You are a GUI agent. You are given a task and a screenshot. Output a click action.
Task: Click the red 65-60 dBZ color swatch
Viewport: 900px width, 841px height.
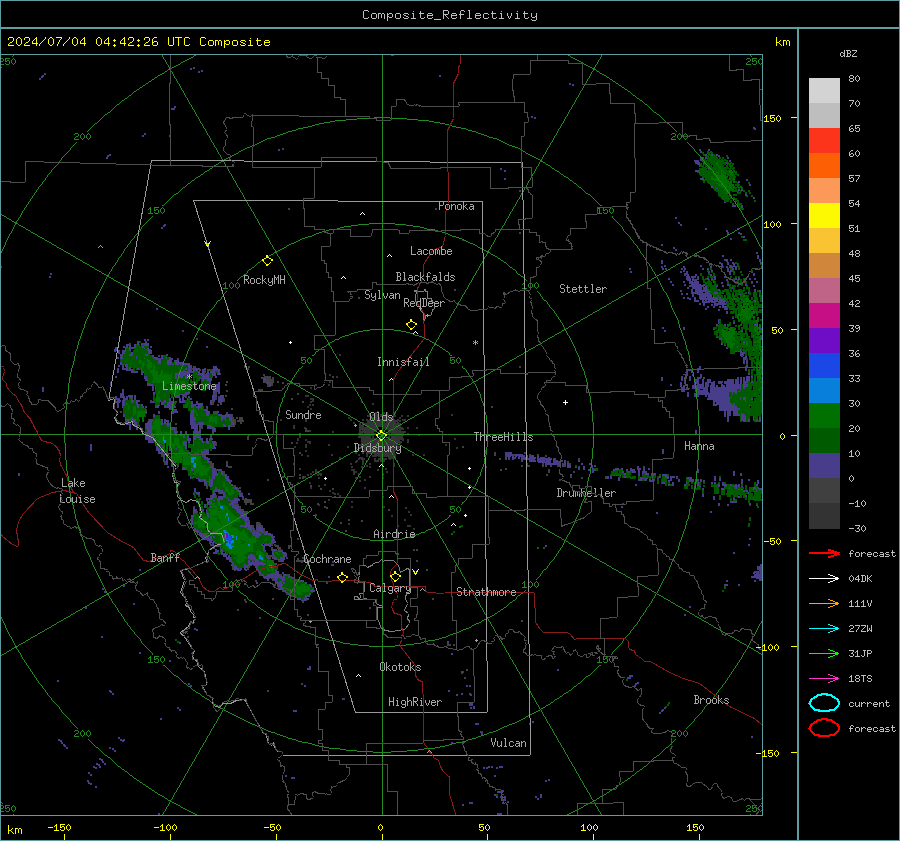tap(824, 140)
